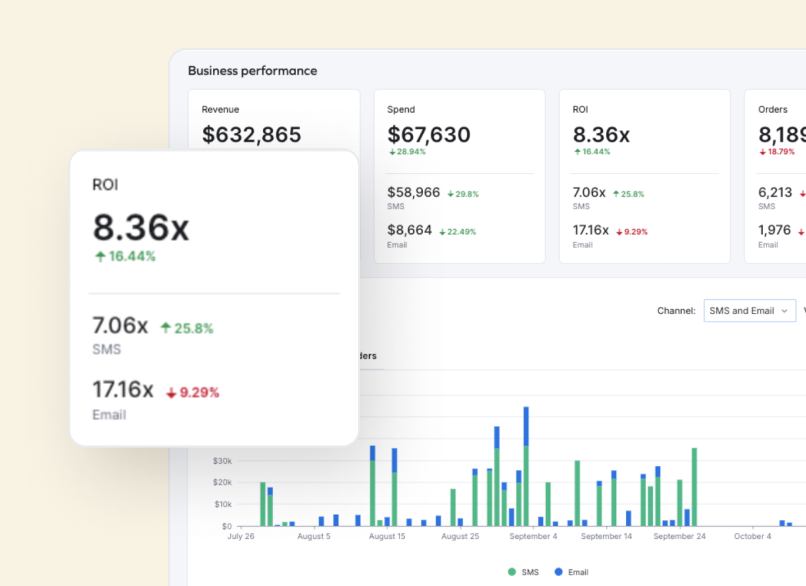Select the Revenue total $632,865
The image size is (806, 586).
point(251,135)
